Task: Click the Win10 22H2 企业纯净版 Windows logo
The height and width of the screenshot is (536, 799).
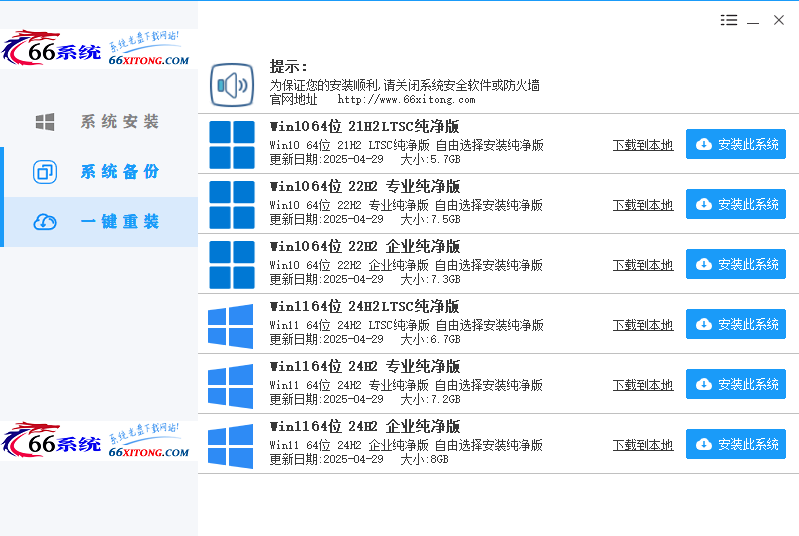Action: tap(232, 265)
